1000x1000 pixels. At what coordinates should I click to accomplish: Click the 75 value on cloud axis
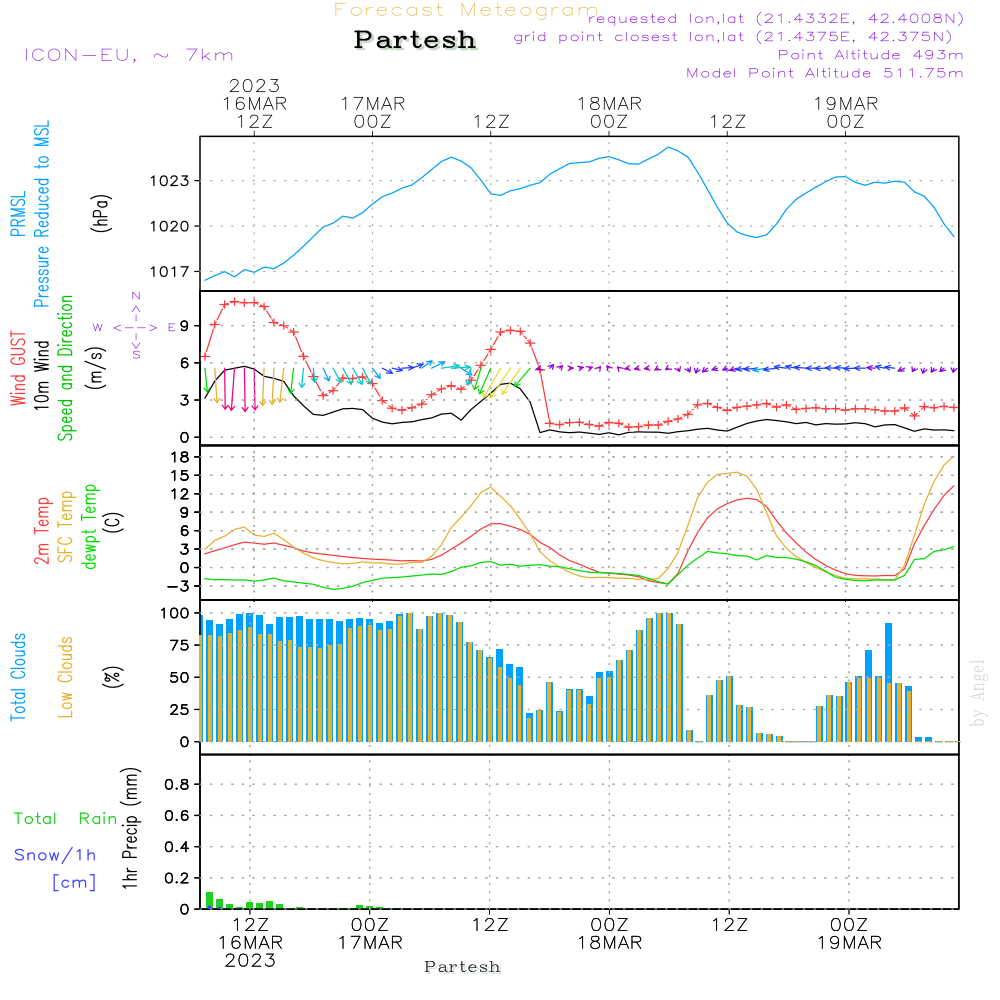coord(179,645)
